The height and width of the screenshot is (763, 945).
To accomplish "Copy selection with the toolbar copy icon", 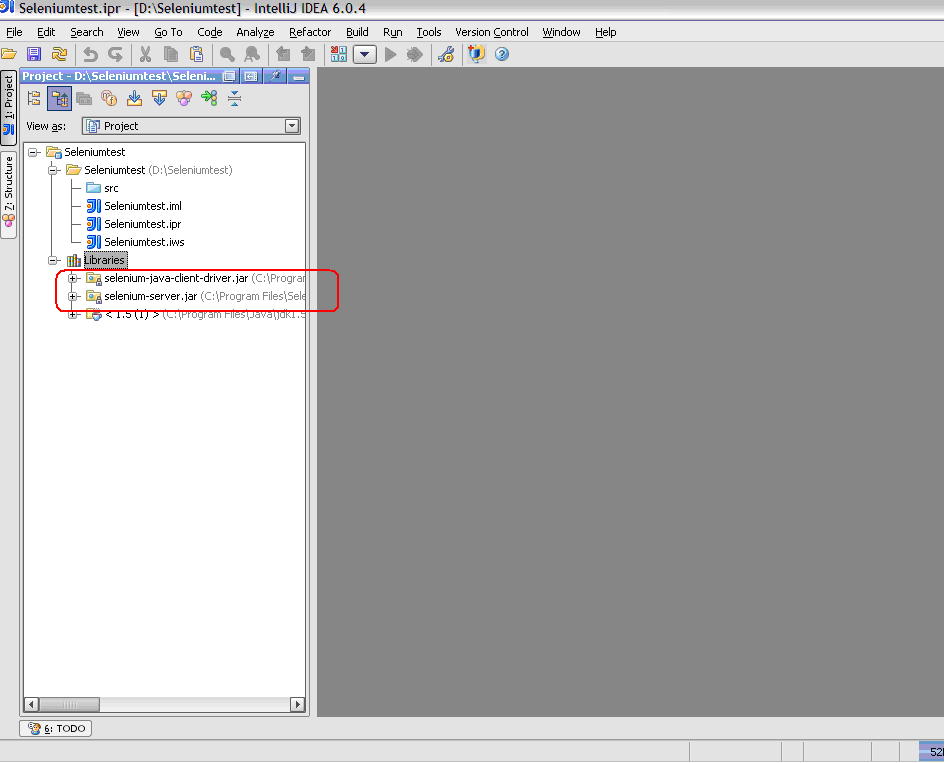I will [171, 54].
